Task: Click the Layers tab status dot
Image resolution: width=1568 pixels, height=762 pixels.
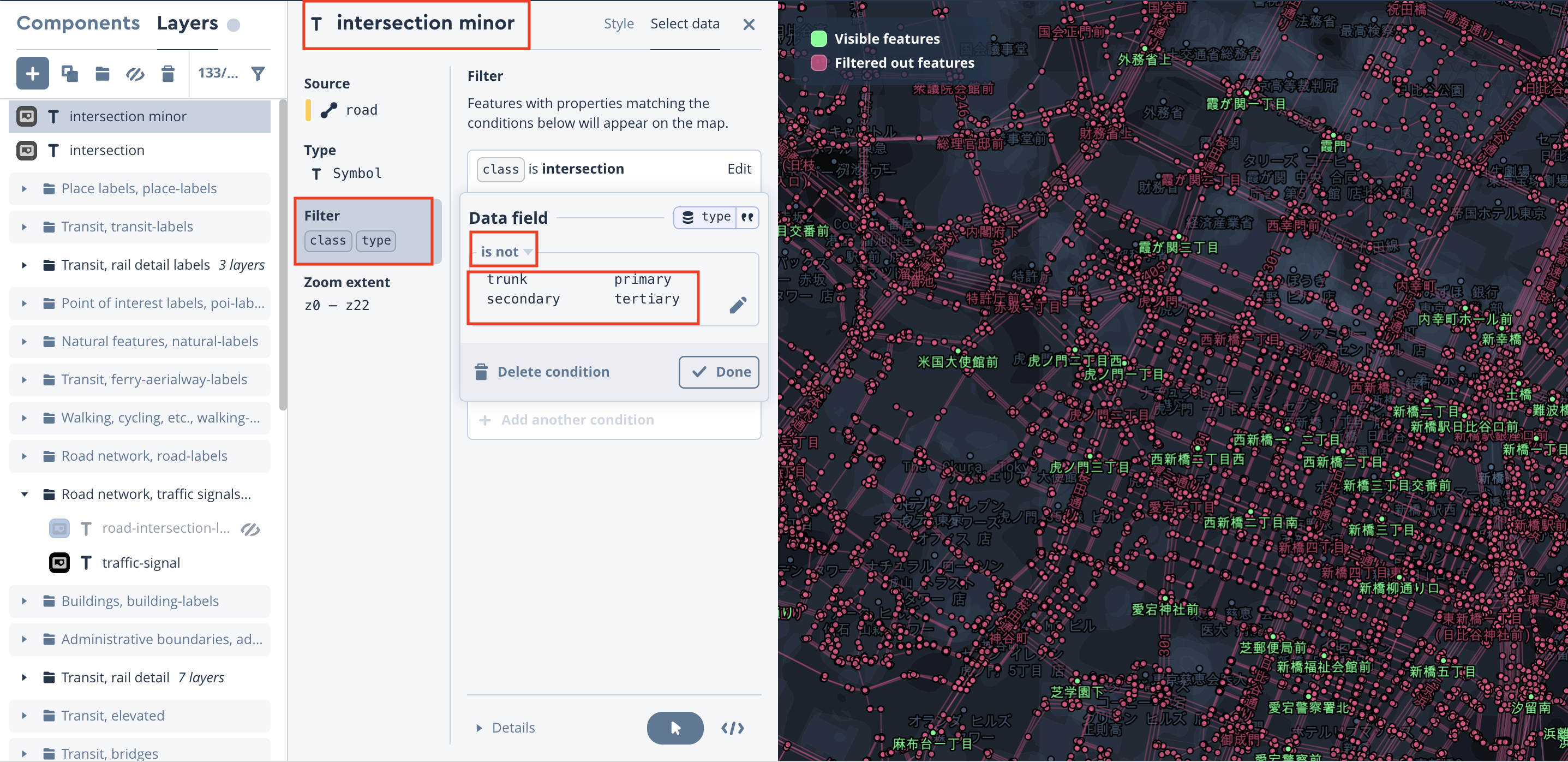Action: tap(233, 25)
